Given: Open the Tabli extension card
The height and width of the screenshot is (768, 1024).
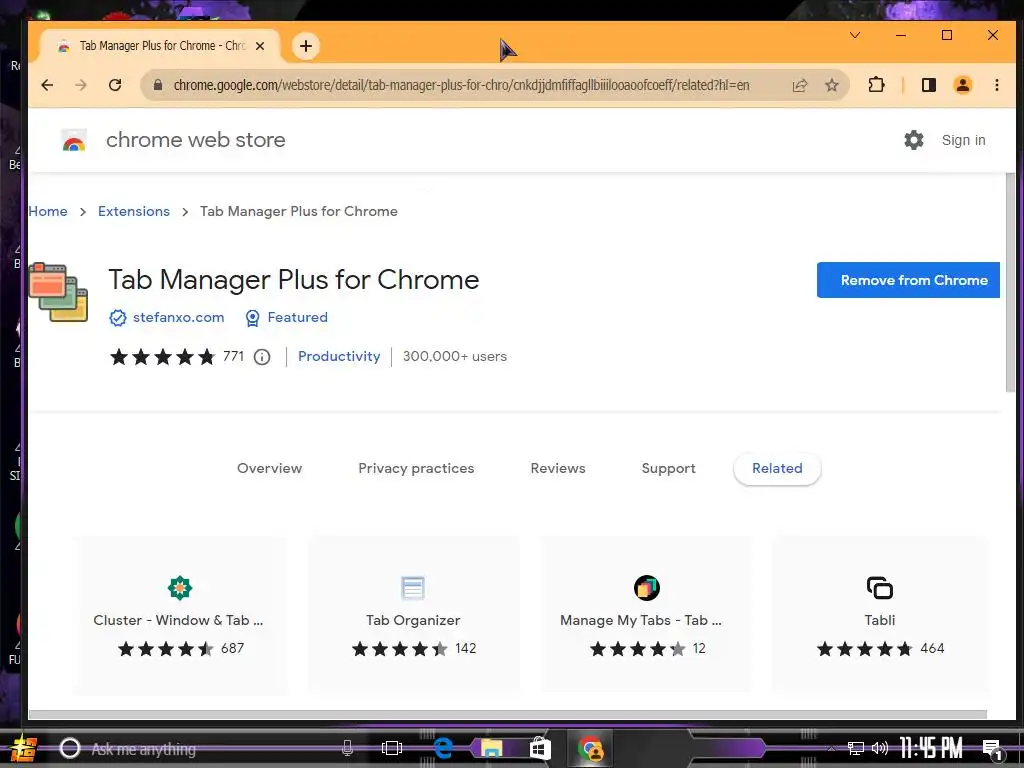Looking at the screenshot, I should (880, 614).
